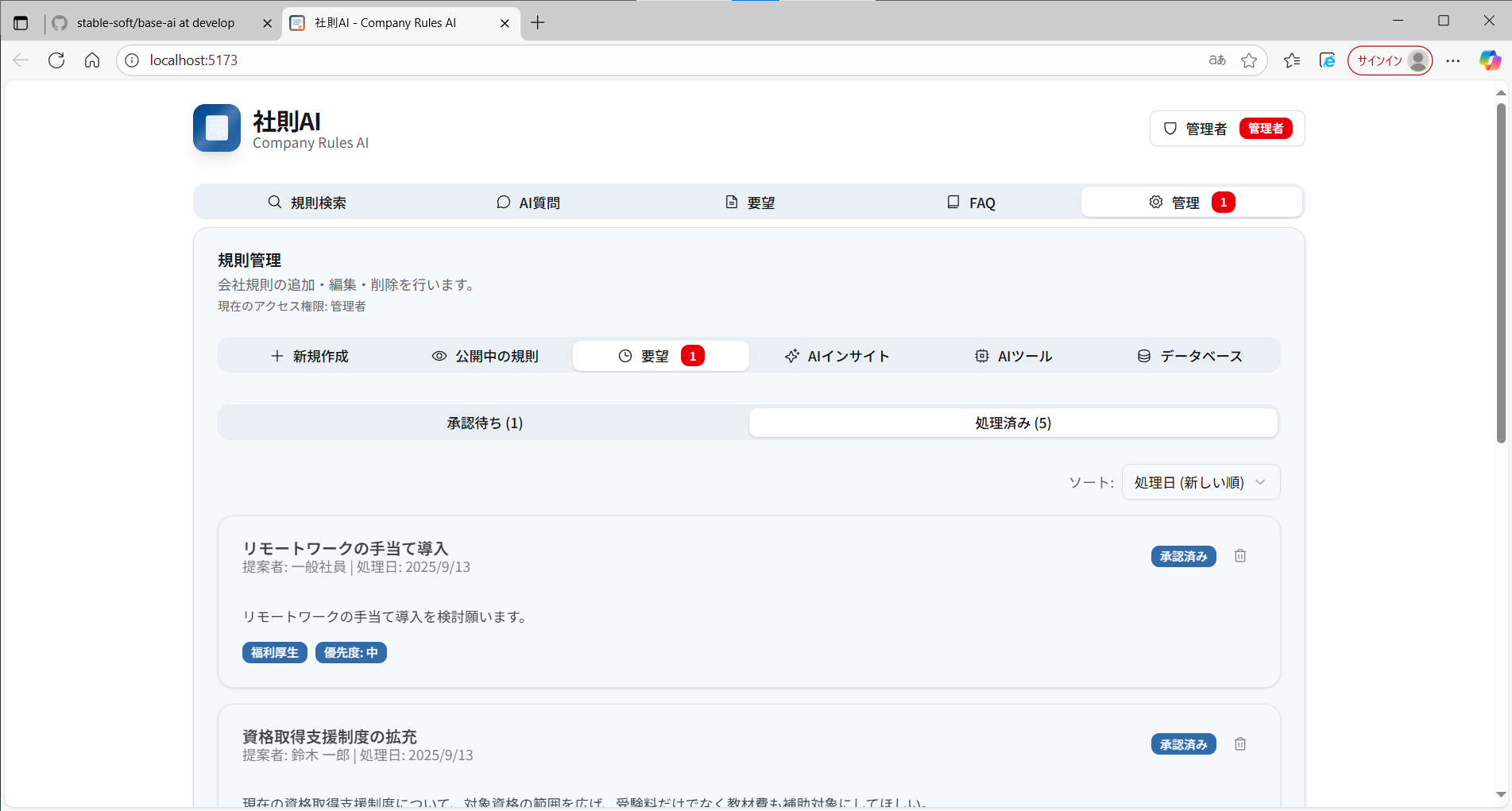This screenshot has width=1512, height=811.
Task: Switch to the AI質問 tab
Action: coord(528,203)
